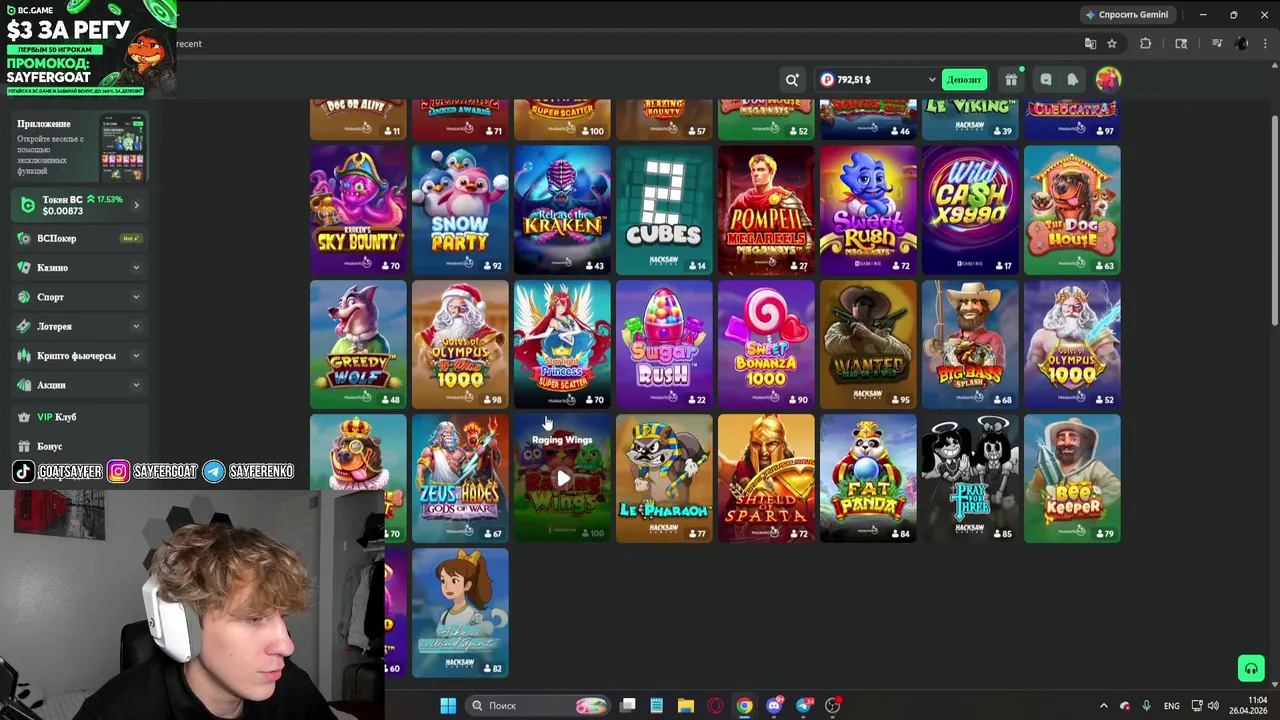Open Task View on the taskbar

[x=627, y=705]
